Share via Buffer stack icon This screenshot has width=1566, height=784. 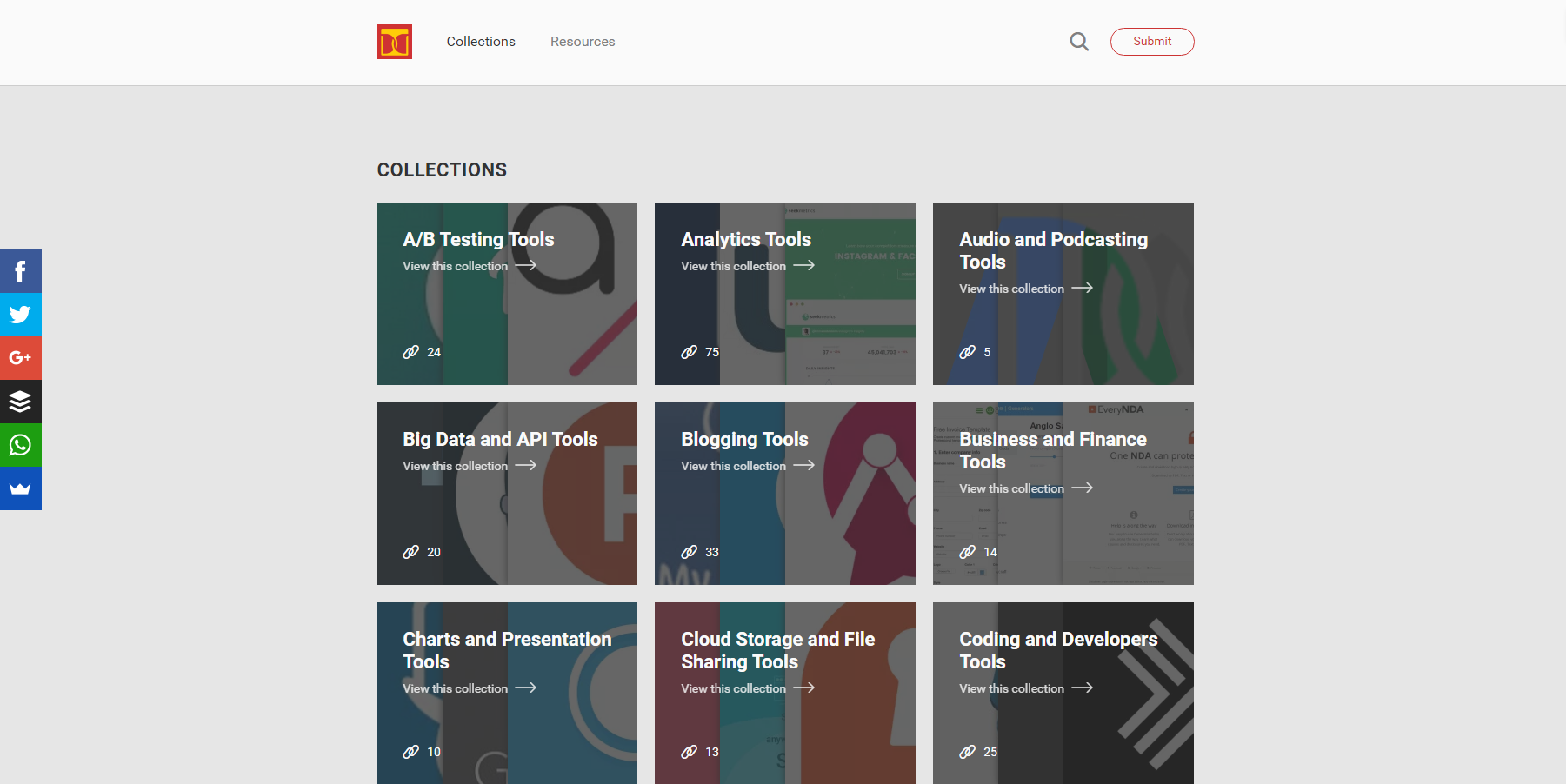(x=21, y=402)
